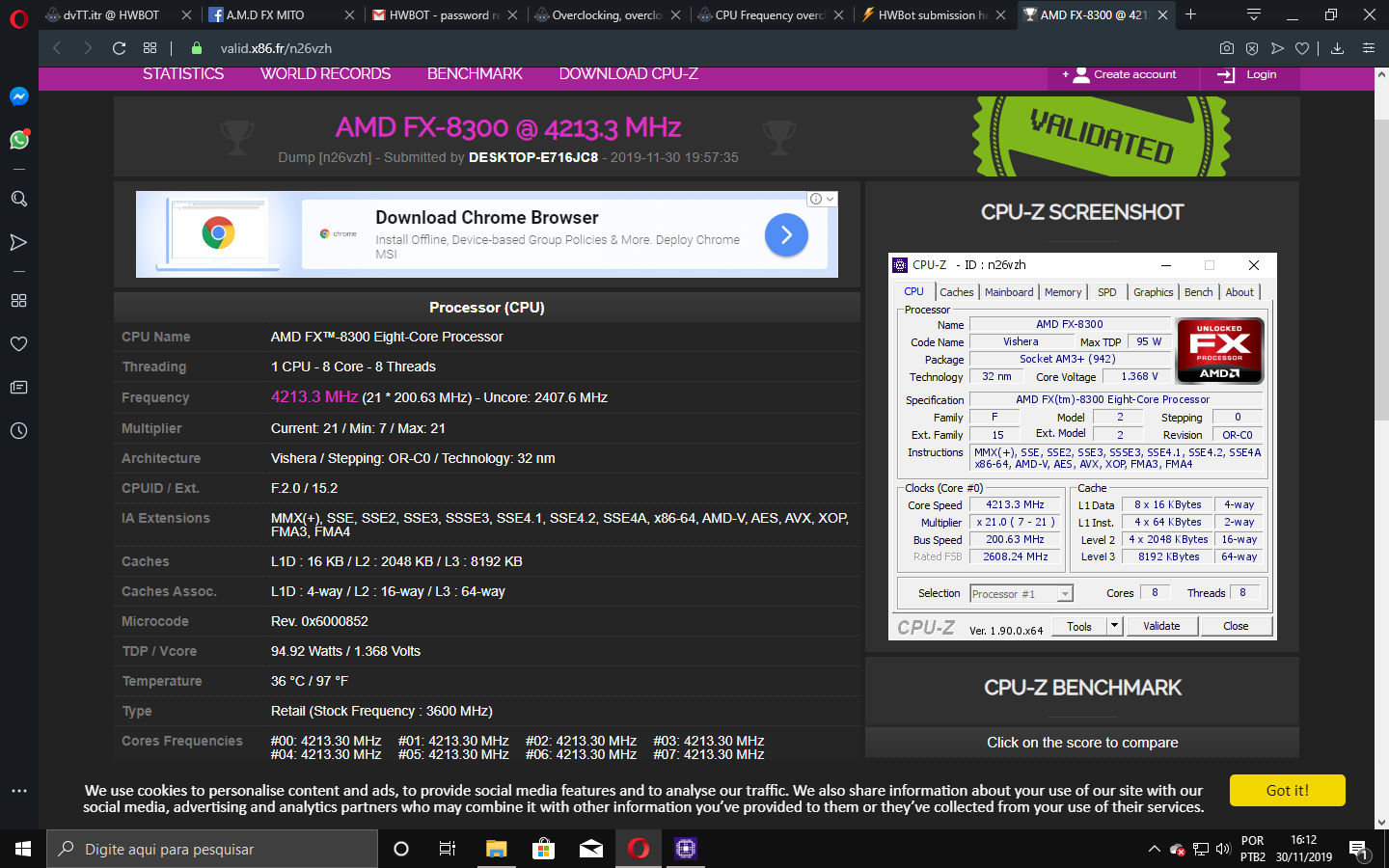
Task: Open Messenger in the Opera sidebar
Action: (x=18, y=96)
